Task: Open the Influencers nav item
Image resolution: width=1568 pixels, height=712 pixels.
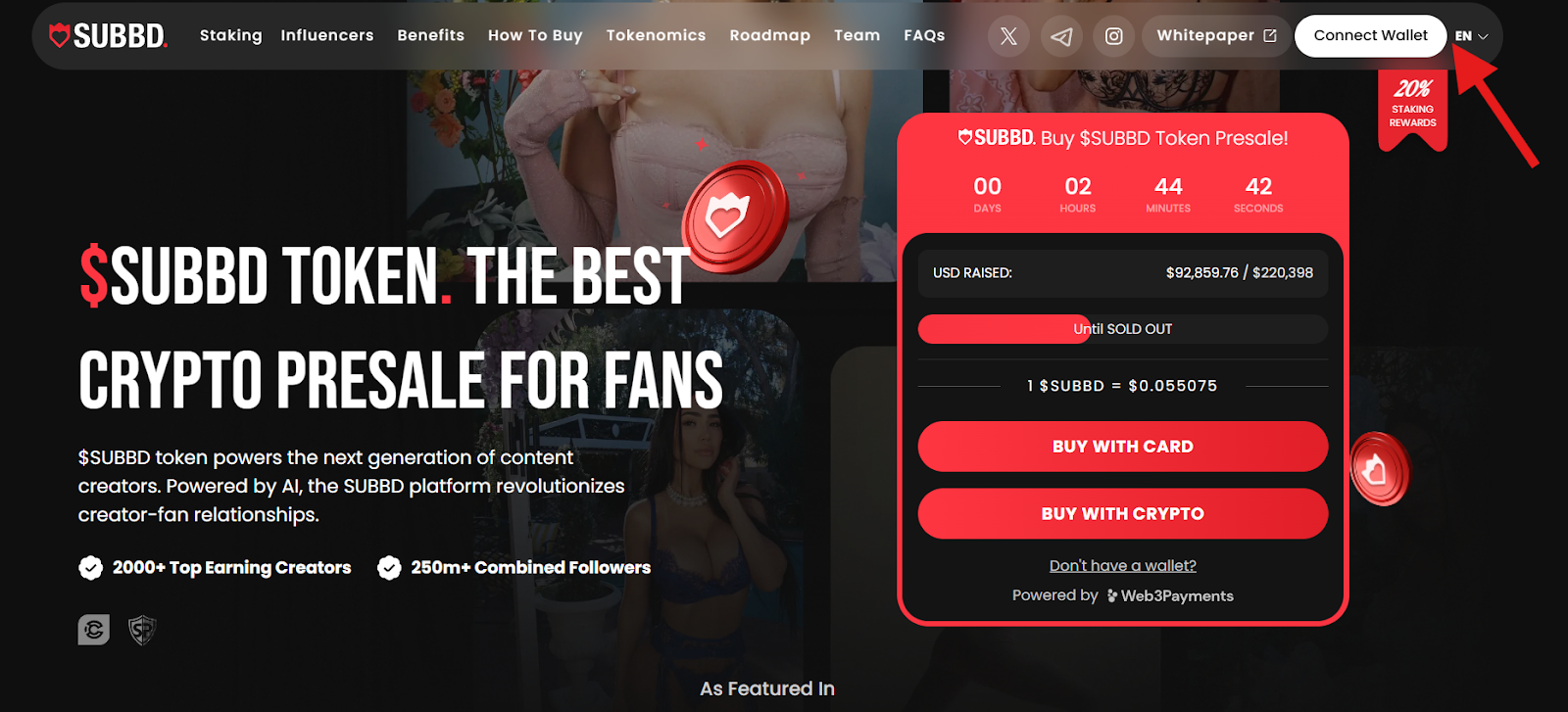Action: click(327, 35)
